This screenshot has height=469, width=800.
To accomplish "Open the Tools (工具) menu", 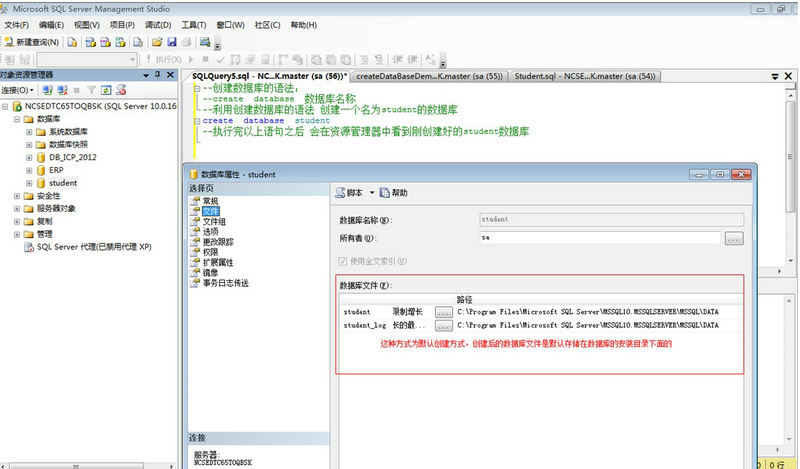I will 193,25.
